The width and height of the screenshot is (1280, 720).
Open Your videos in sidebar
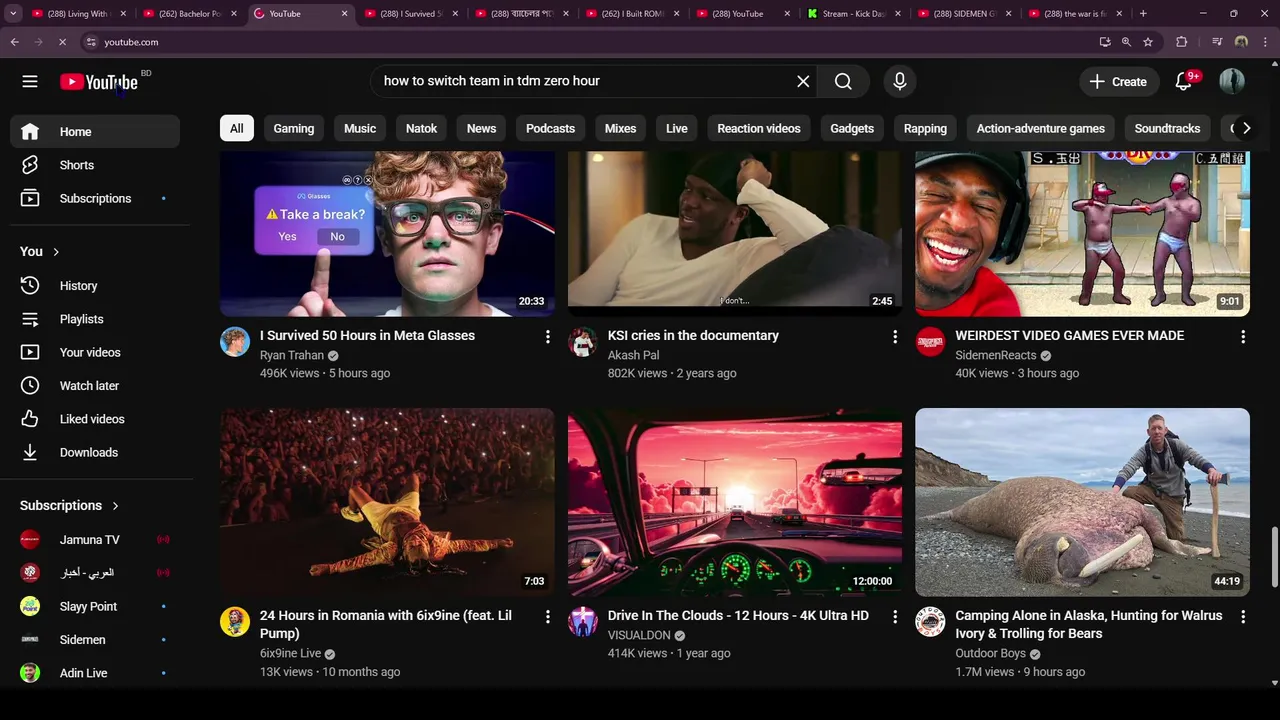click(x=95, y=352)
